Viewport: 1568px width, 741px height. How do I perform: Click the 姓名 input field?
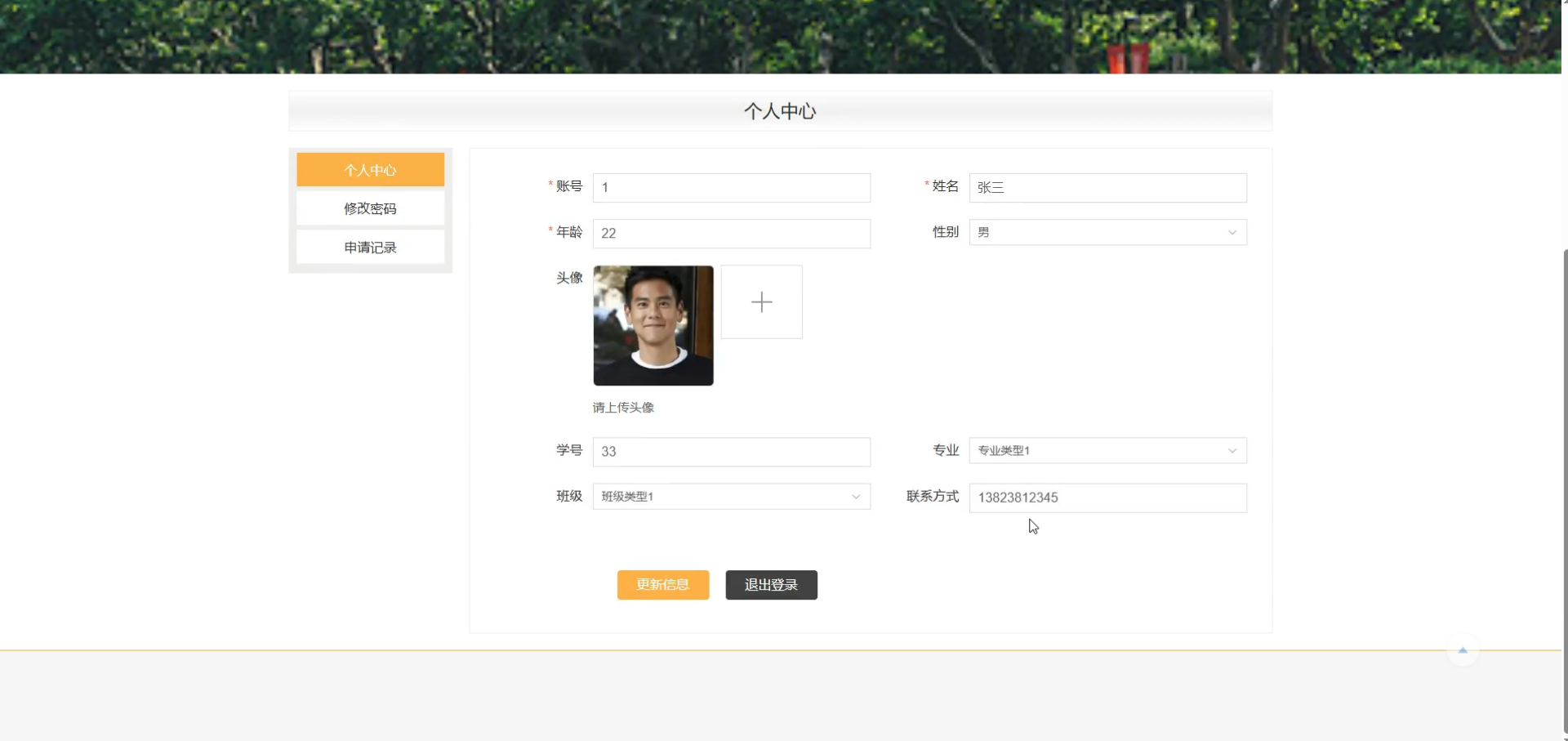pos(1107,188)
